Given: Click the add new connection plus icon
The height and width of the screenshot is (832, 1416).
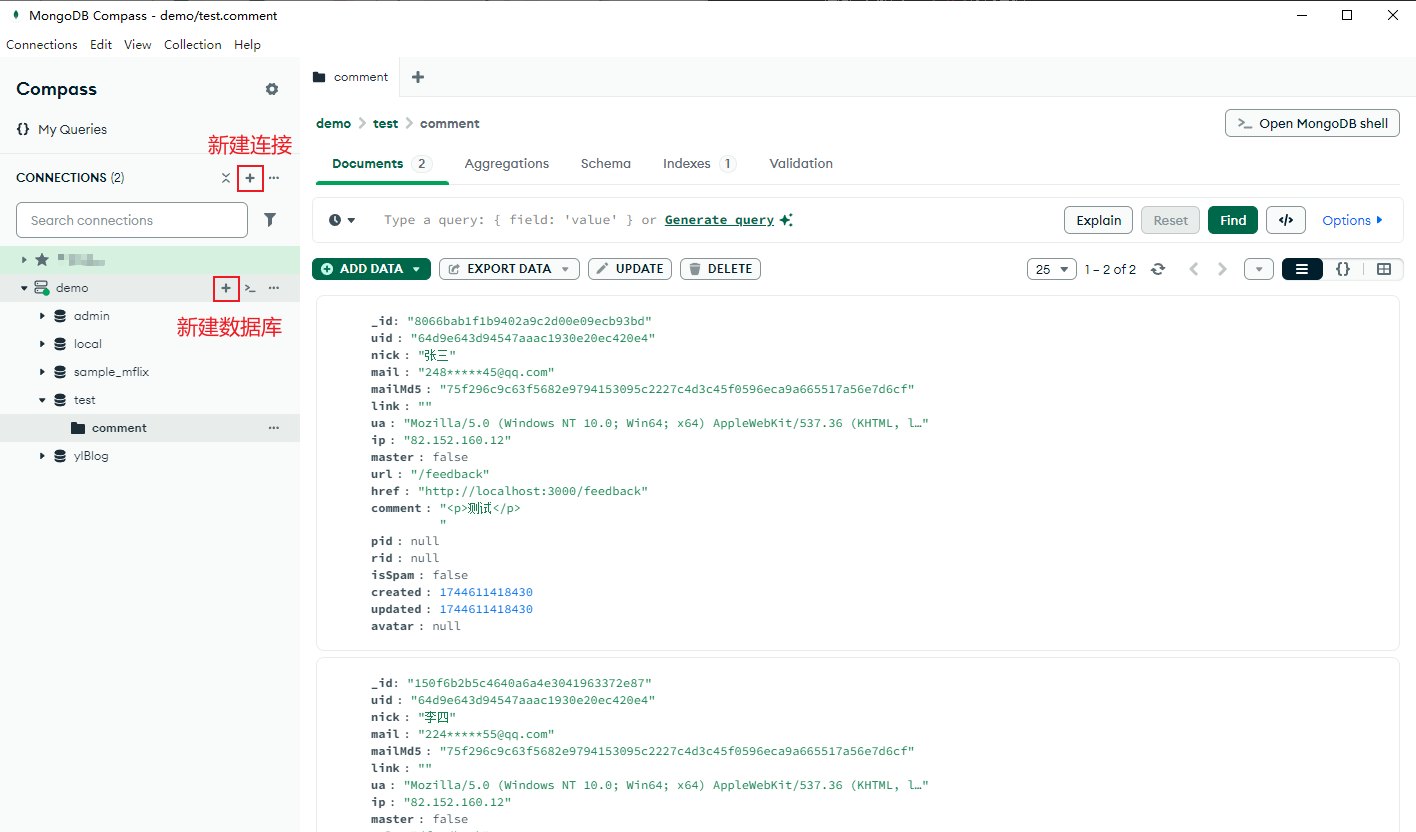Looking at the screenshot, I should tap(250, 178).
